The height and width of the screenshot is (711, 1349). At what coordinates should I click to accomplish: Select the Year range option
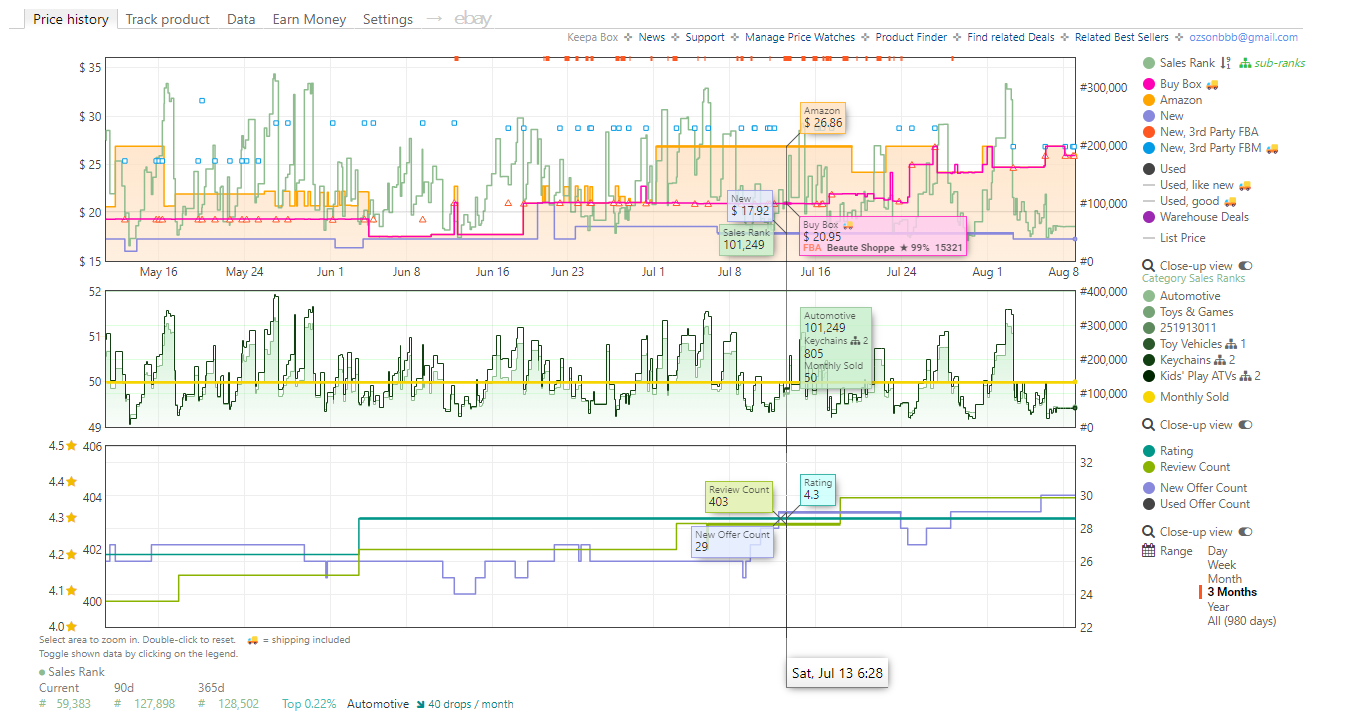click(1218, 606)
